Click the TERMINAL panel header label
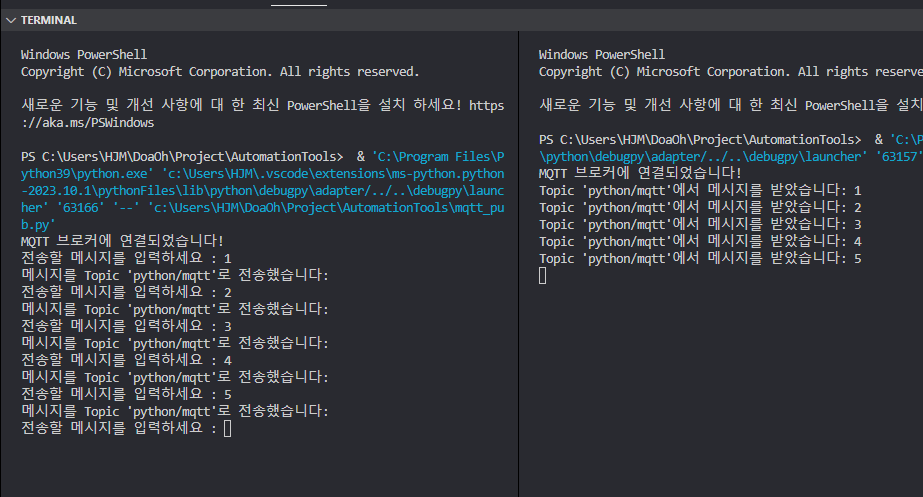 49,20
